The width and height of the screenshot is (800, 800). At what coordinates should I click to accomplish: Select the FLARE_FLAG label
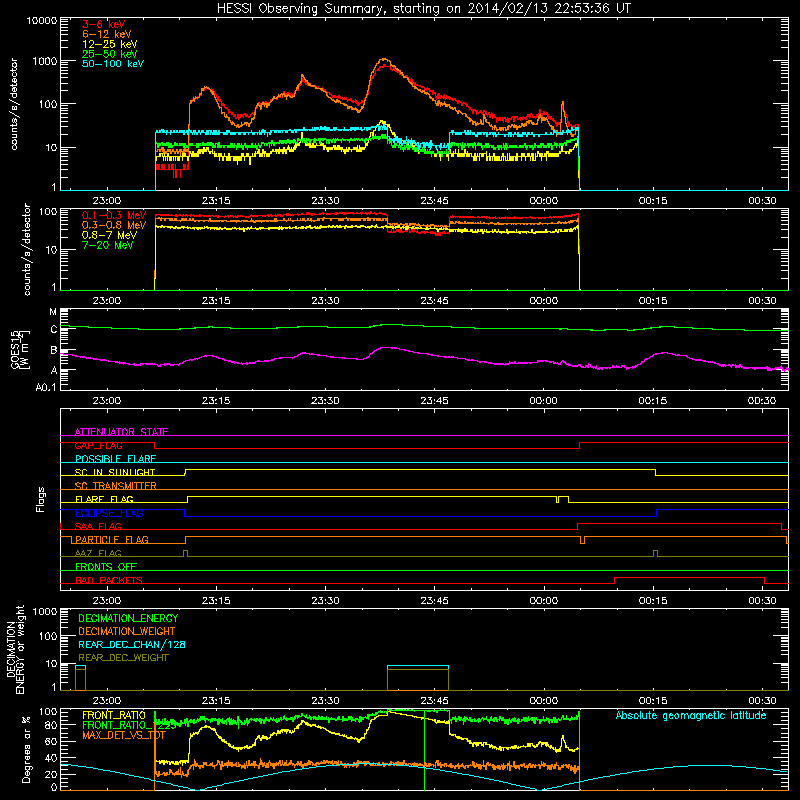click(x=104, y=499)
